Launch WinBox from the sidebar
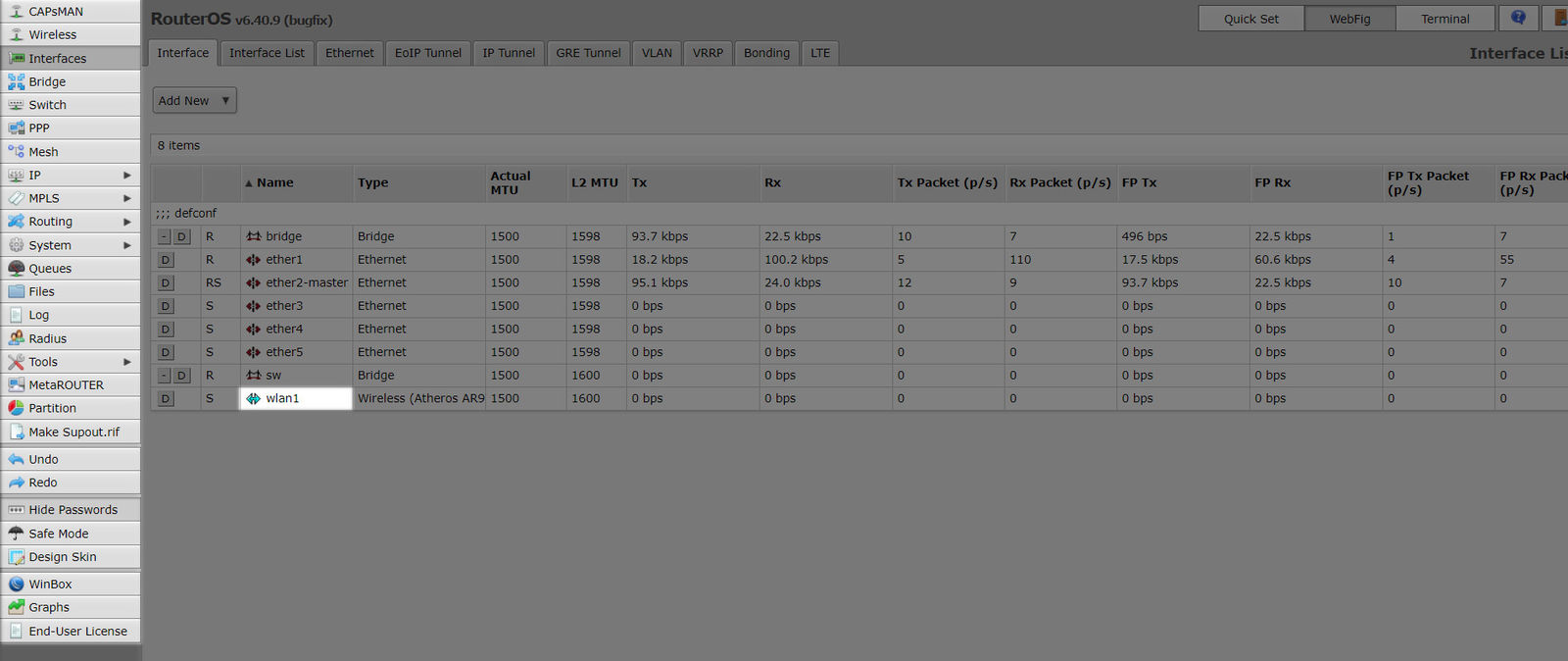The width and height of the screenshot is (1568, 661). 50,584
